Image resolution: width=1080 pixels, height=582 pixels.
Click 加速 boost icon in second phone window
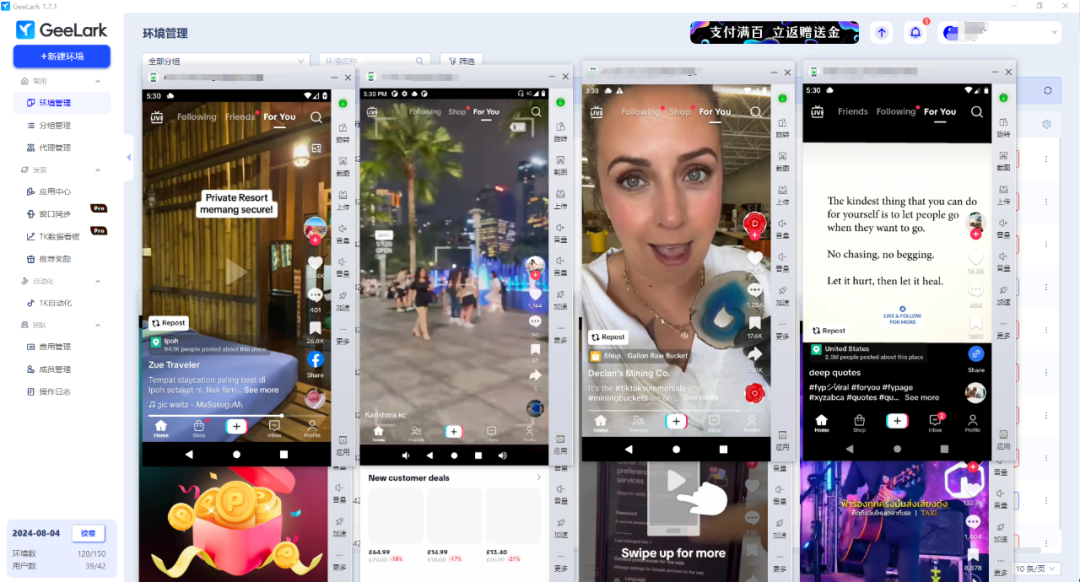pyautogui.click(x=561, y=300)
